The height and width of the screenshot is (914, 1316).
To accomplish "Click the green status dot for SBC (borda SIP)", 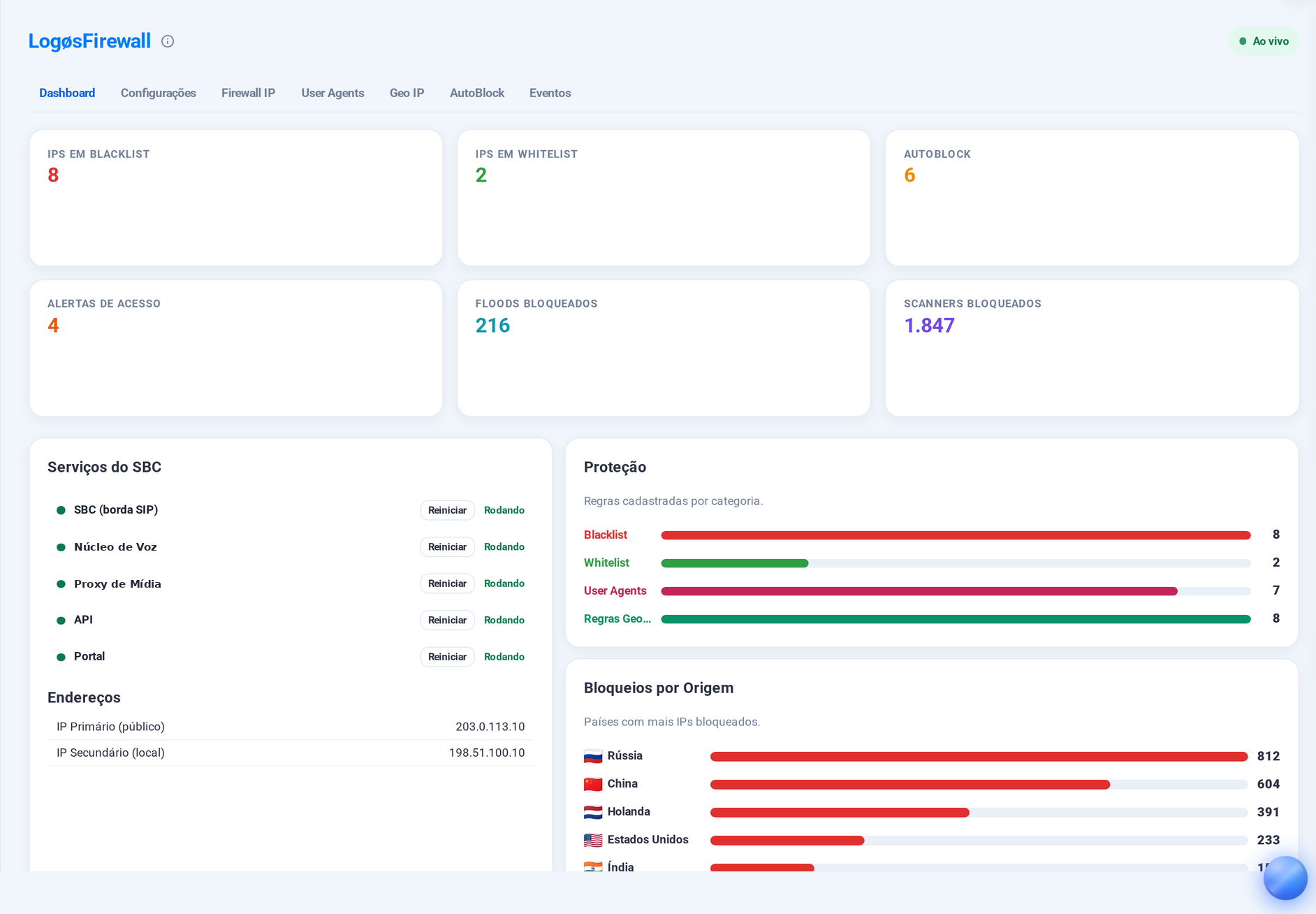I will point(61,510).
